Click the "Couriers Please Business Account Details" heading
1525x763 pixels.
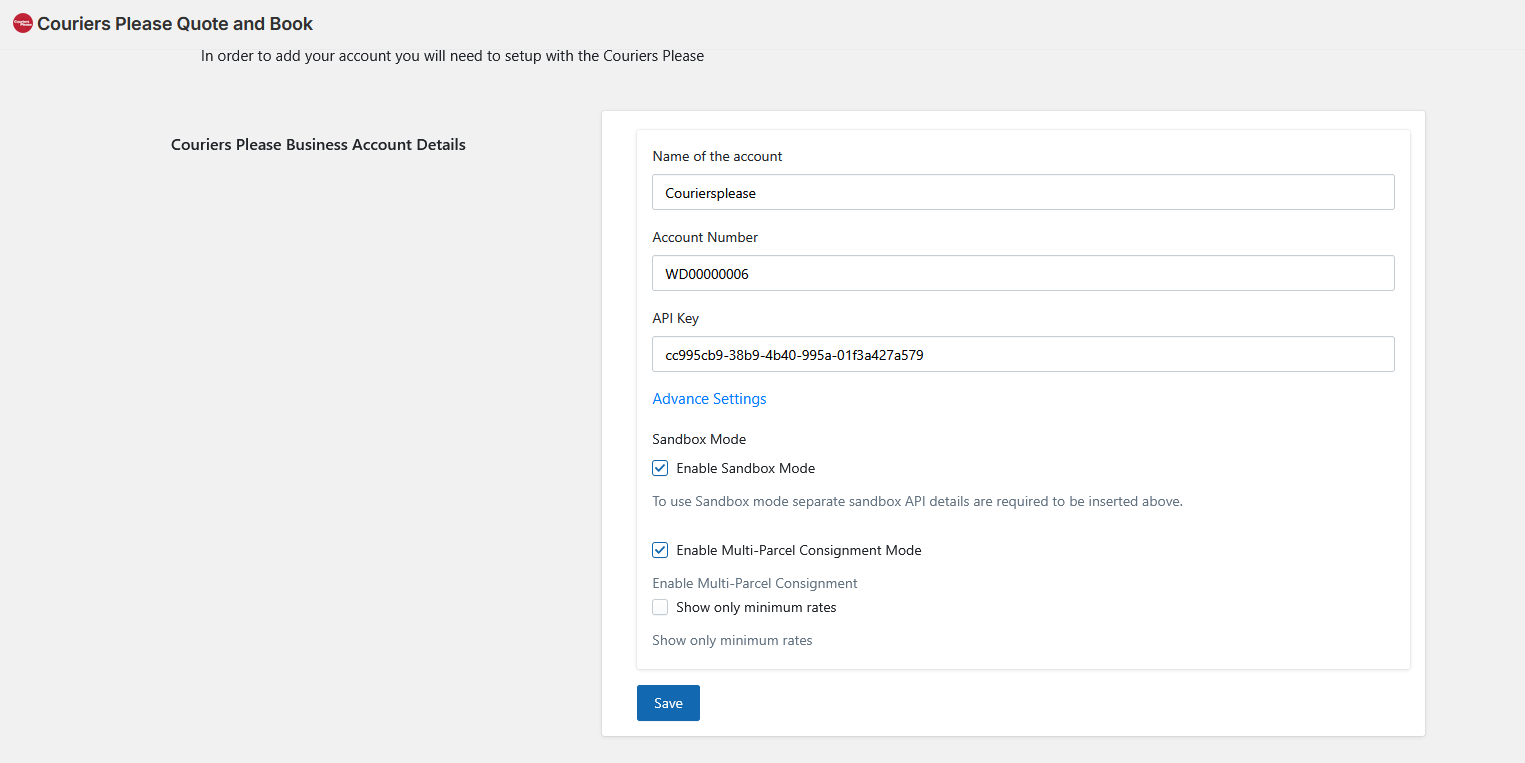(x=318, y=144)
